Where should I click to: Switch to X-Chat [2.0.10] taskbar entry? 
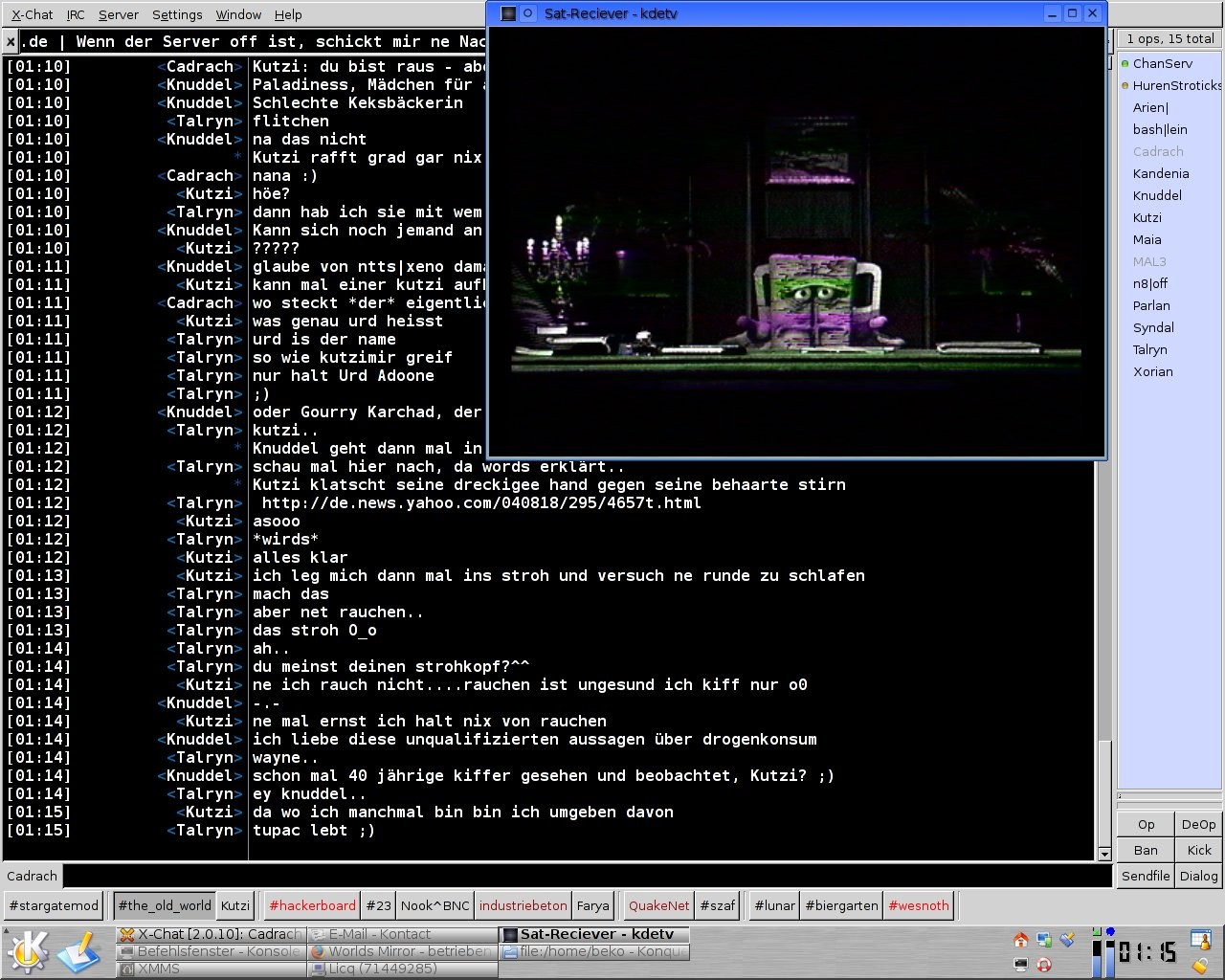tap(211, 934)
